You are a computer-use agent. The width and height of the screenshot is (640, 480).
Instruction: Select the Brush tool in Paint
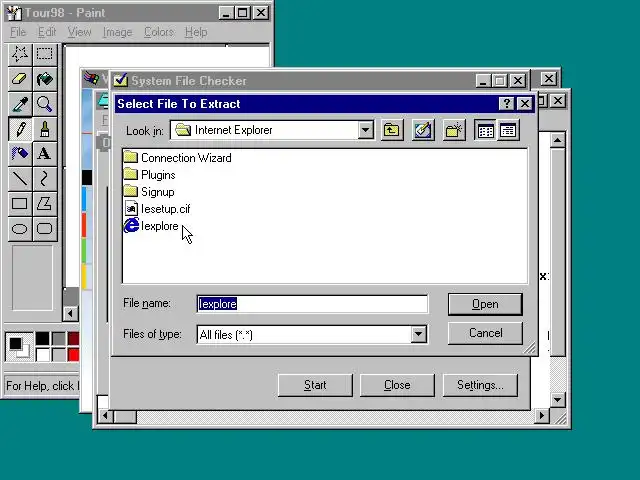pos(44,129)
